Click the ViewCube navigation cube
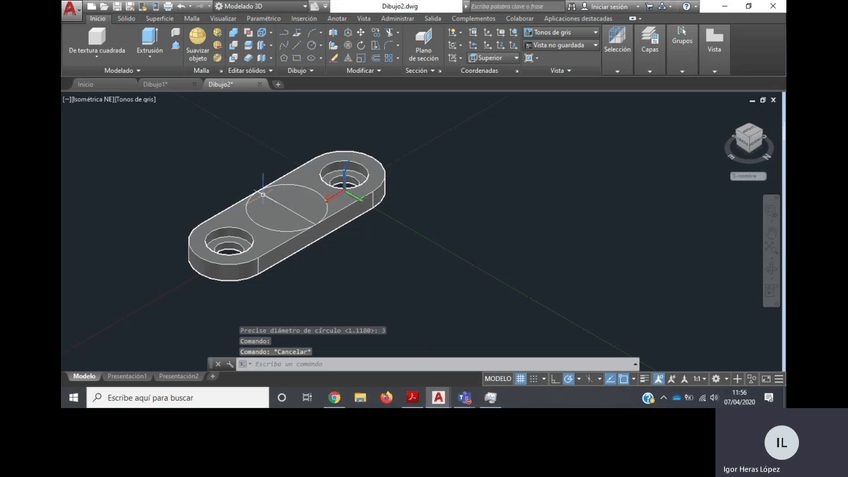Viewport: 848px width, 477px height. 749,140
